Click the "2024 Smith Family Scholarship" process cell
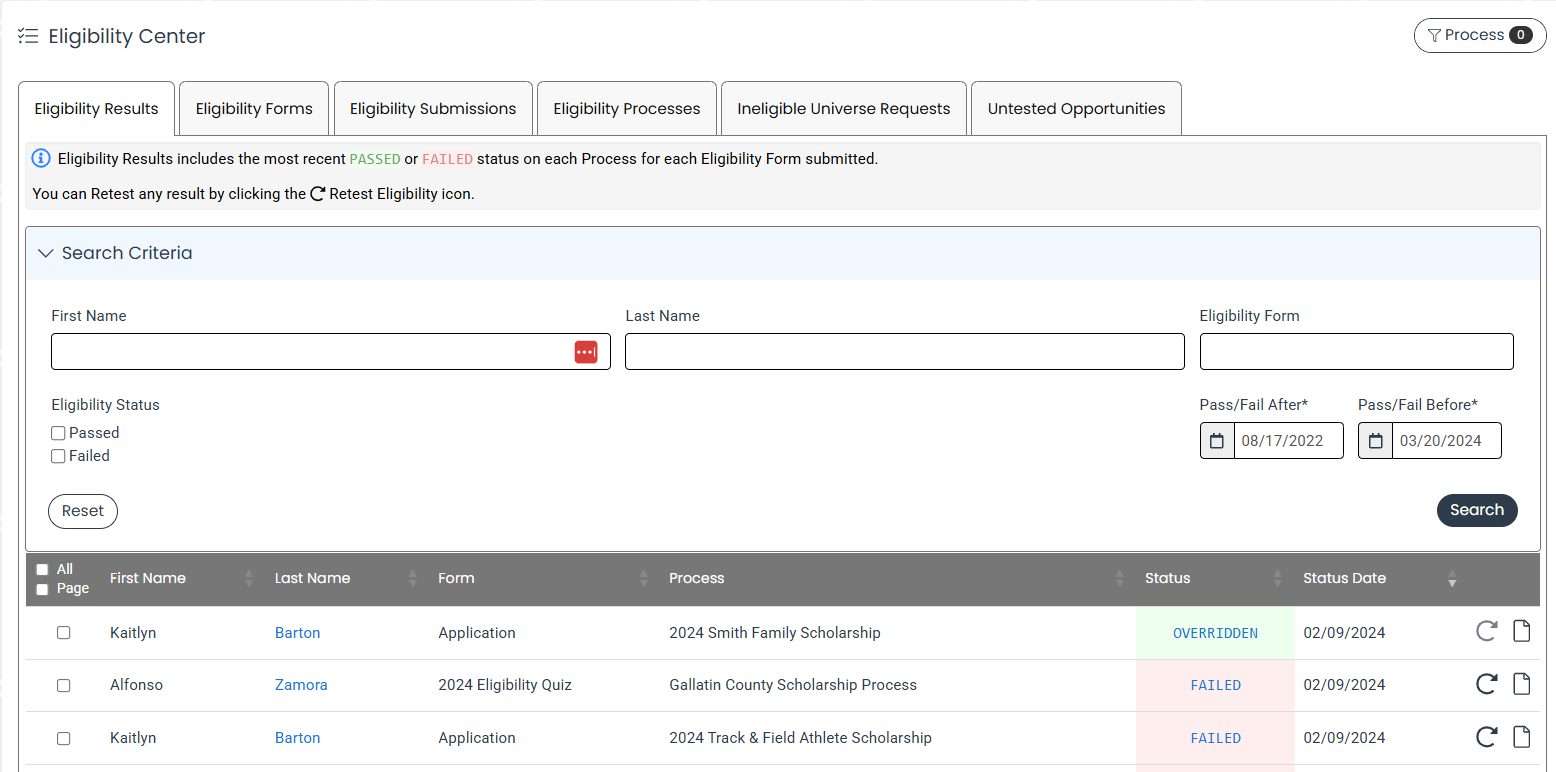Screen dimensions: 1556x772 775,633
